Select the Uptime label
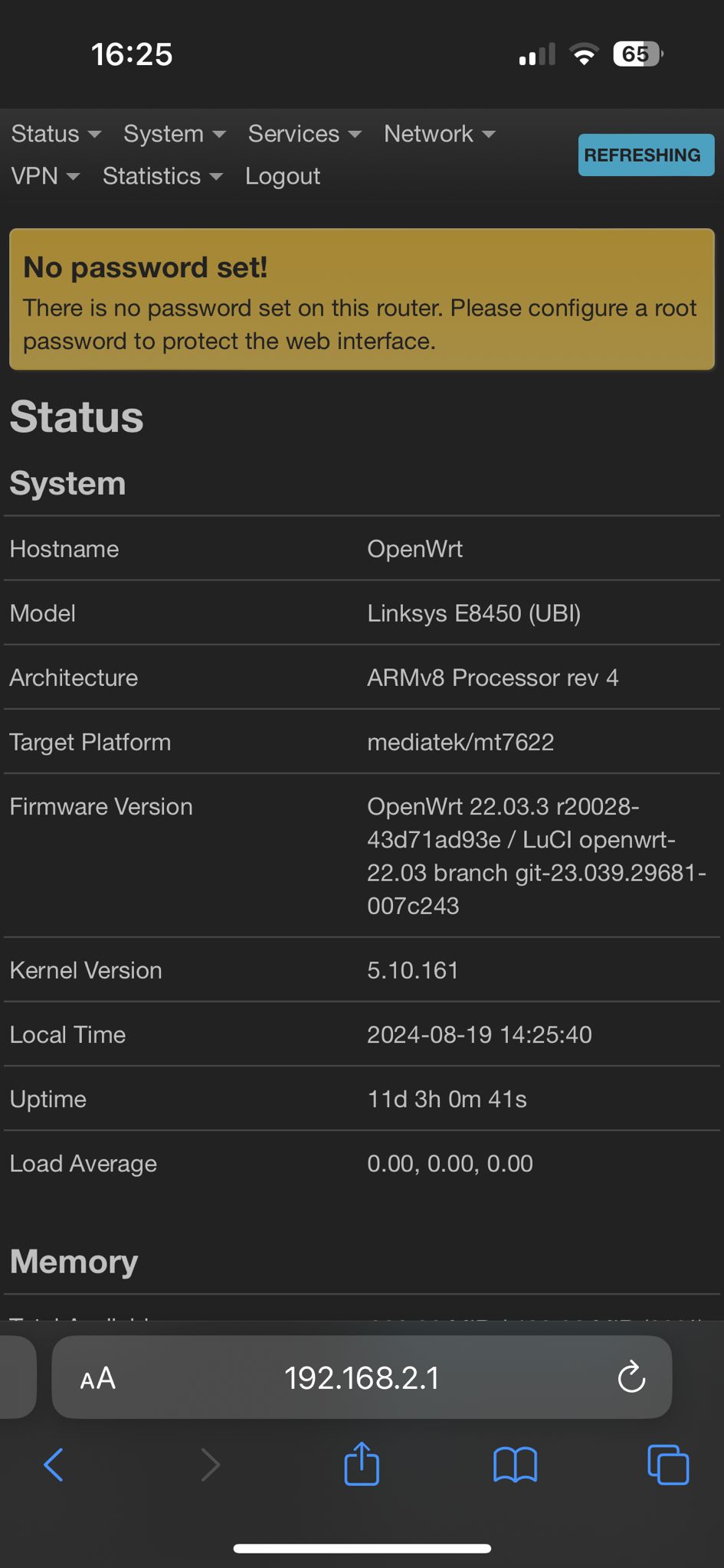This screenshot has width=724, height=1568. pyautogui.click(x=48, y=1099)
